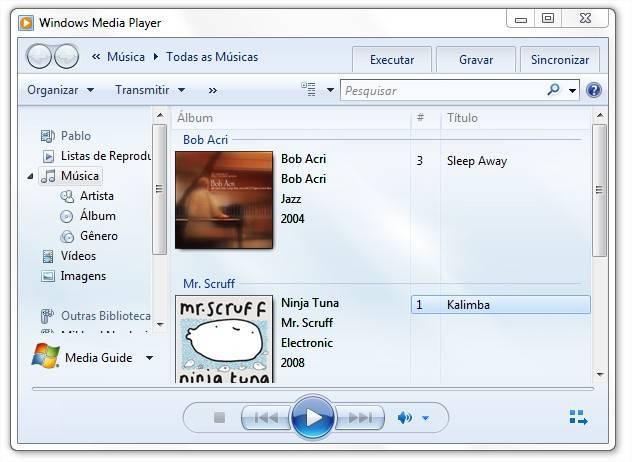Click the Media Guide button label
The height and width of the screenshot is (462, 632).
coord(99,358)
